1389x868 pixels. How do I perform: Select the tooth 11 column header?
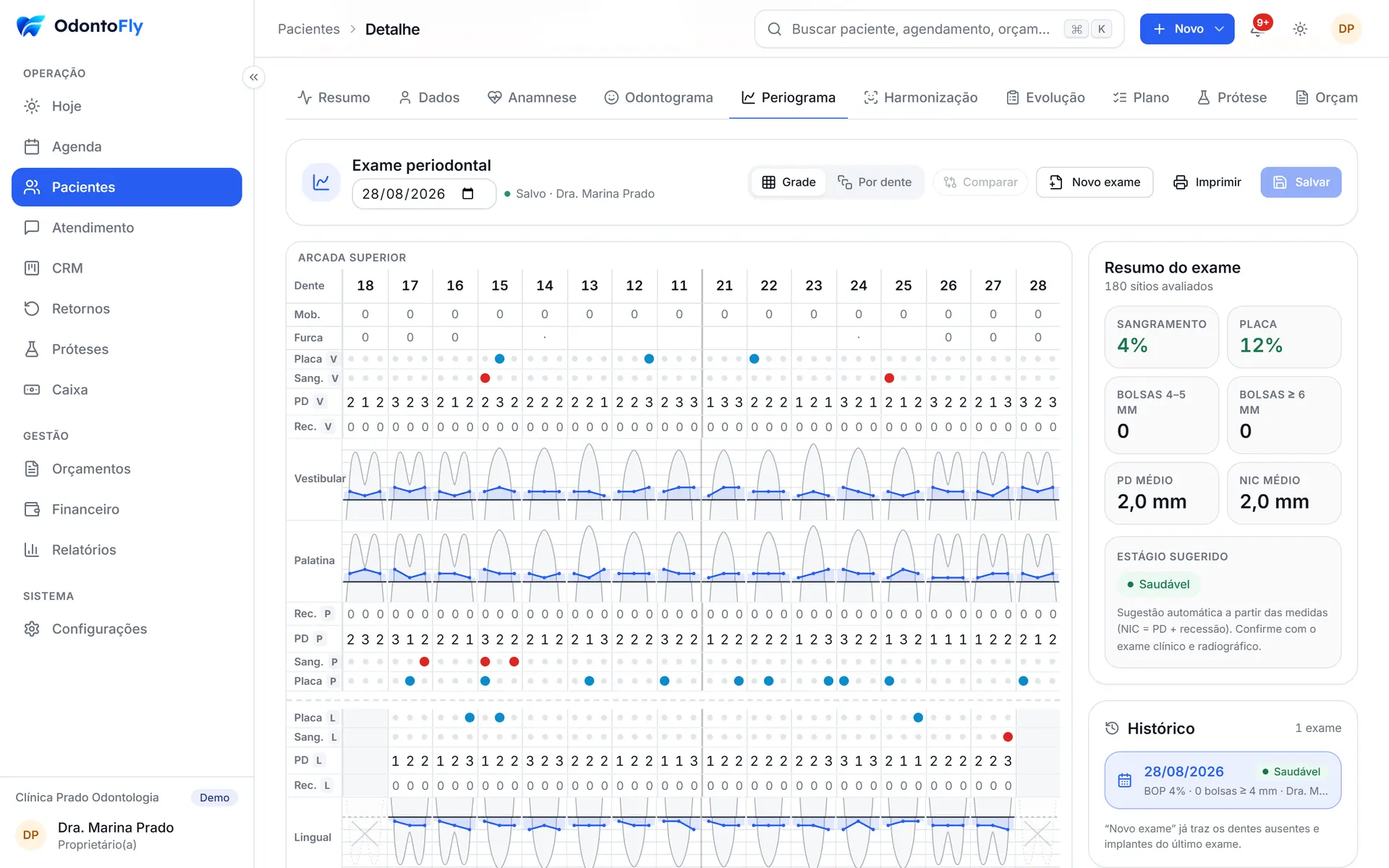pyautogui.click(x=679, y=286)
